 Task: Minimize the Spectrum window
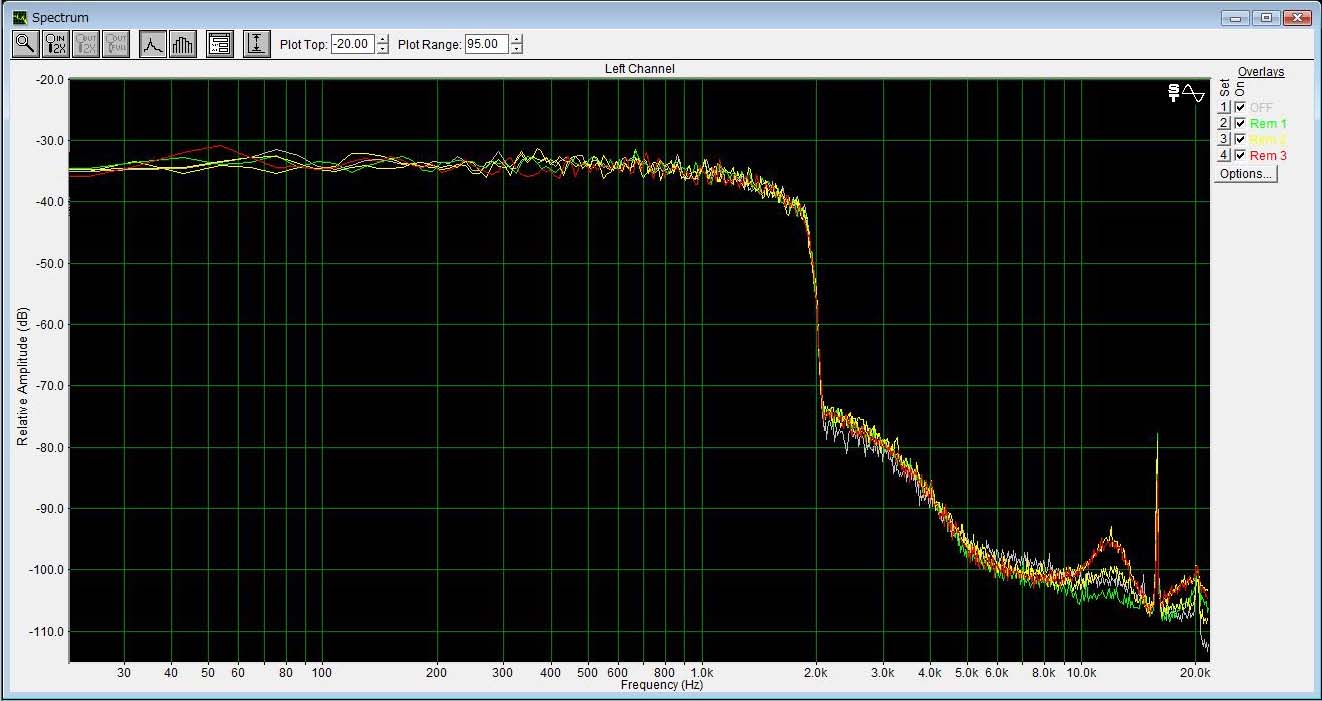[1236, 17]
